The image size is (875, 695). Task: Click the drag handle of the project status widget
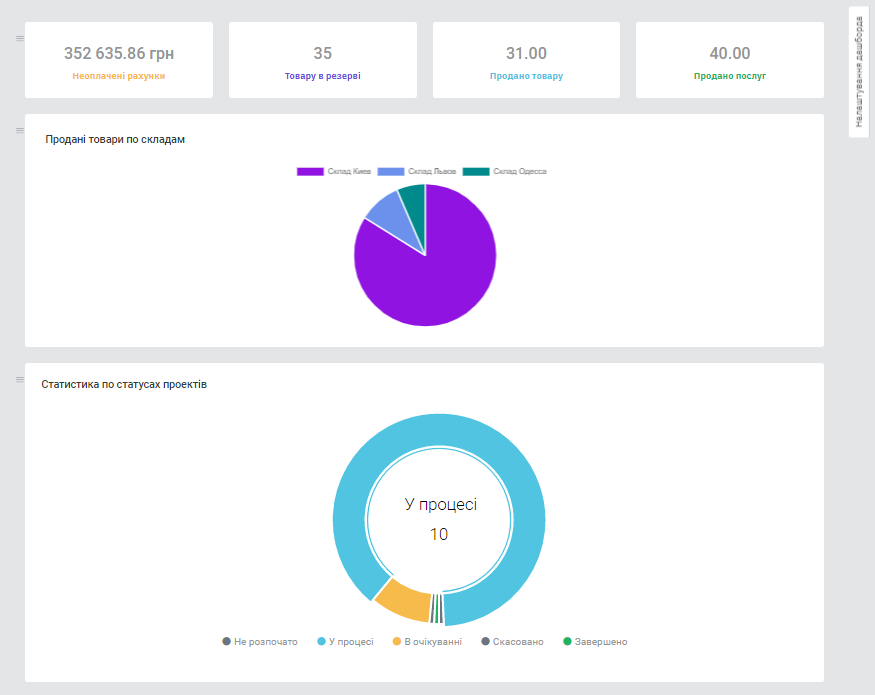coord(19,379)
